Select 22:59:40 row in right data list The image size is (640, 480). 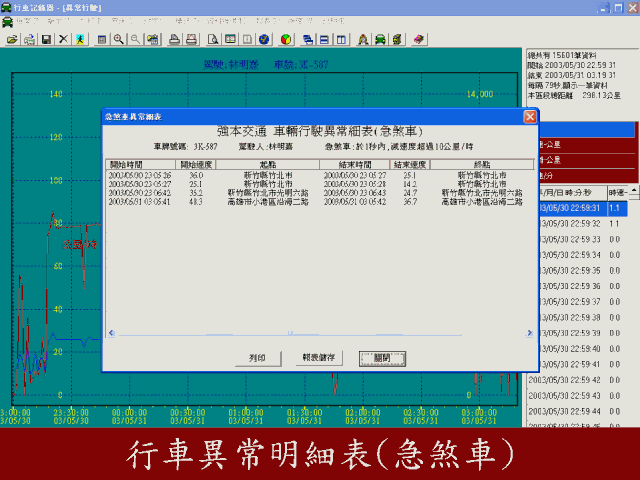click(x=583, y=349)
